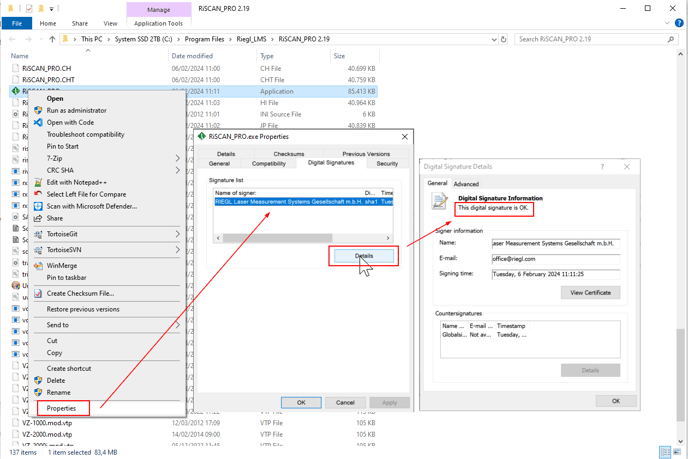The height and width of the screenshot is (459, 688).
Task: Click the address bar refresh icon
Action: point(504,40)
